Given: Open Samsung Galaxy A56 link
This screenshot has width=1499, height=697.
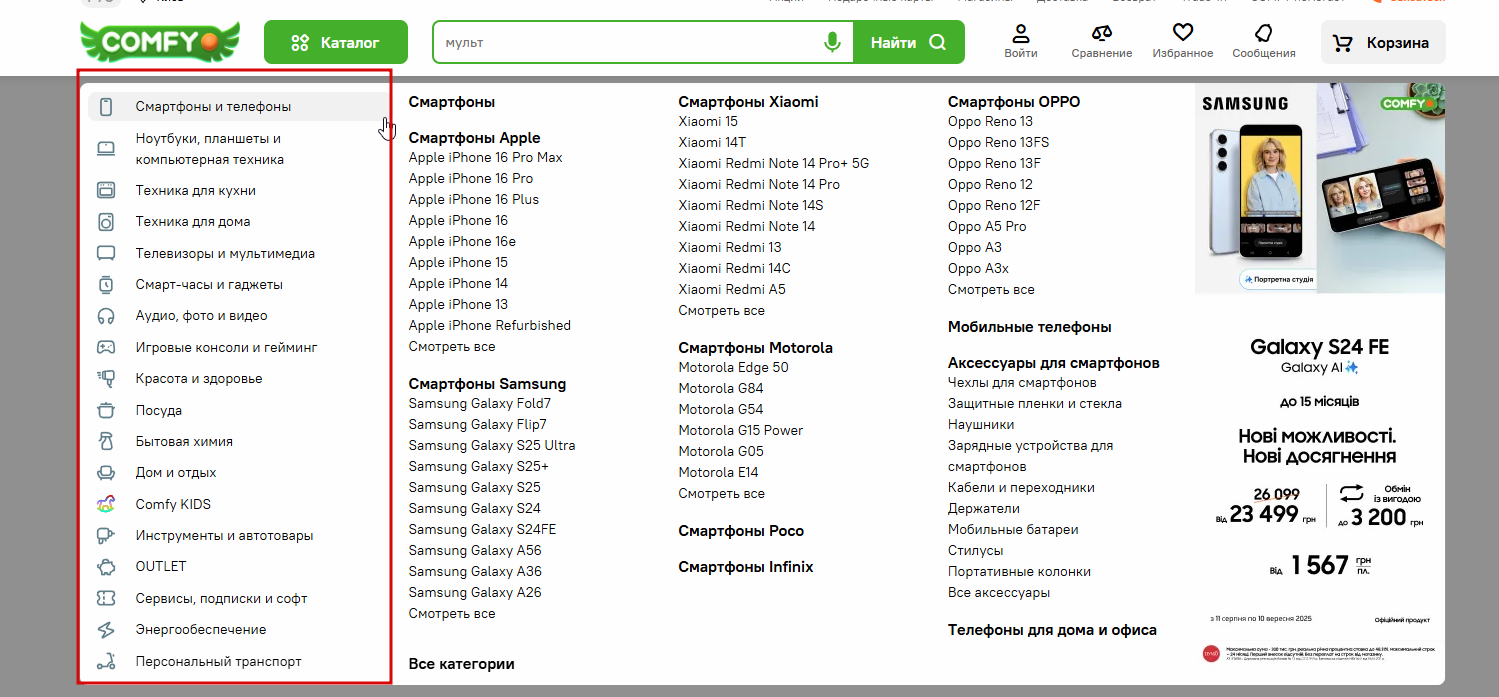Looking at the screenshot, I should pyautogui.click(x=475, y=551).
